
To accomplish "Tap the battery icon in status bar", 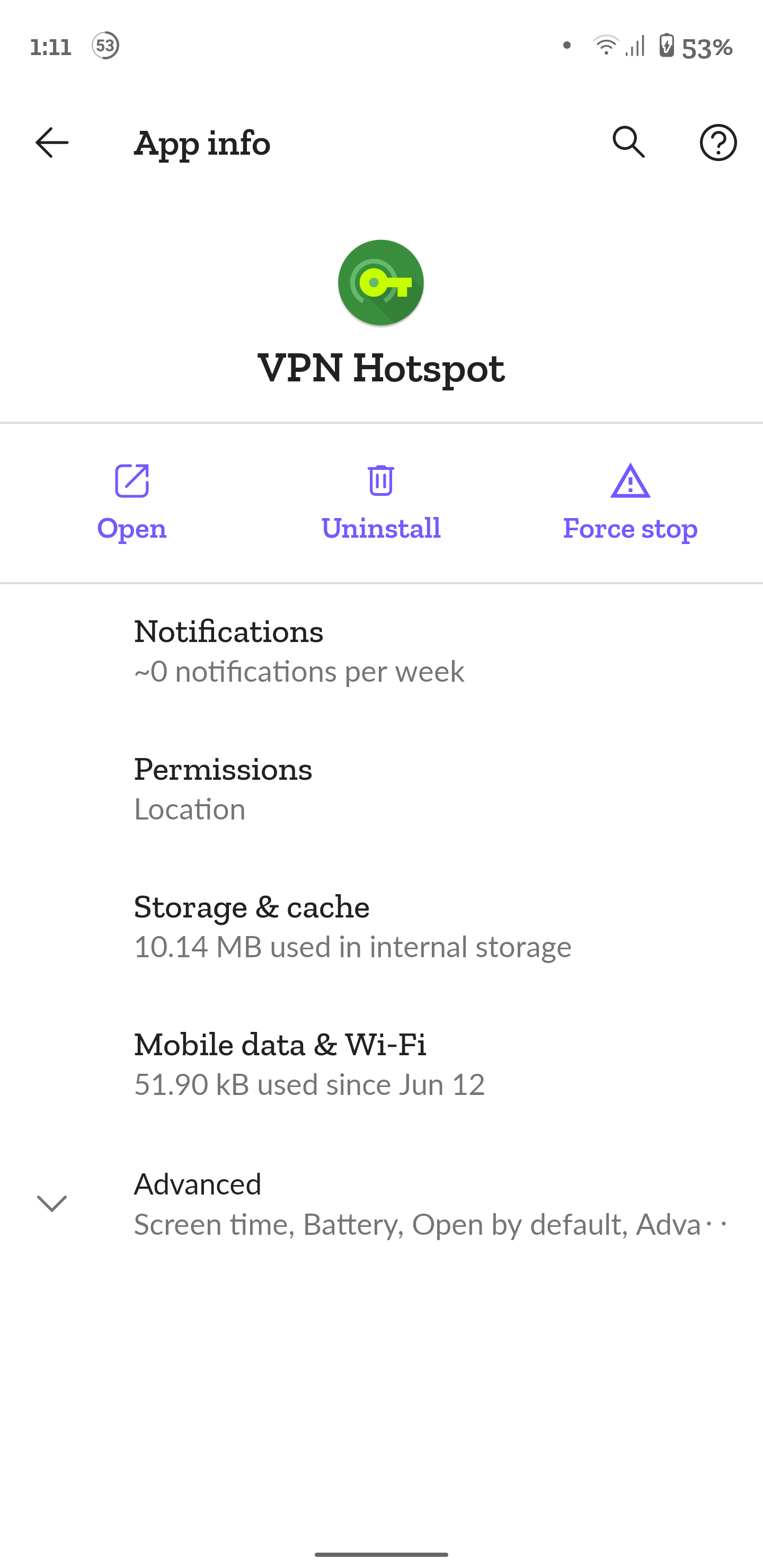I will tap(667, 46).
